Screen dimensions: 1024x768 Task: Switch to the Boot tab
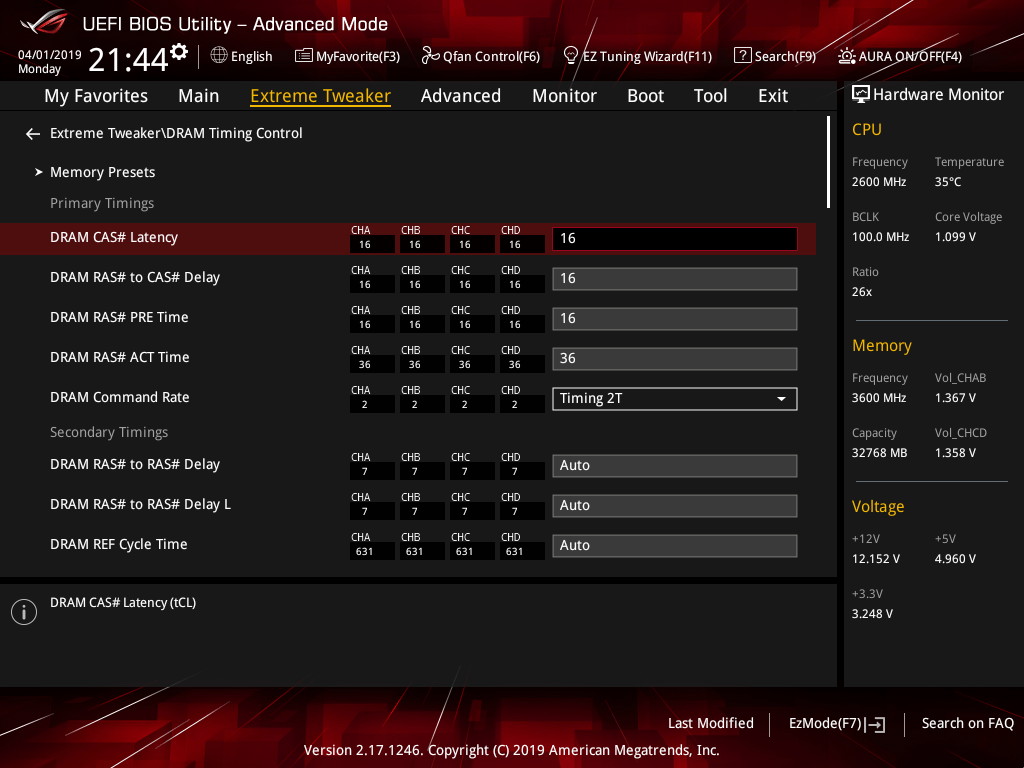point(645,96)
